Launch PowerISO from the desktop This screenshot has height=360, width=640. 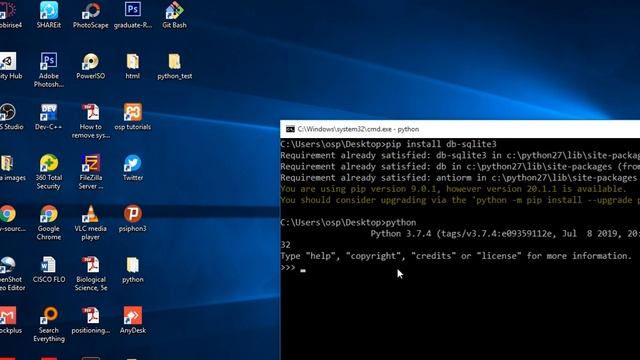[91, 66]
